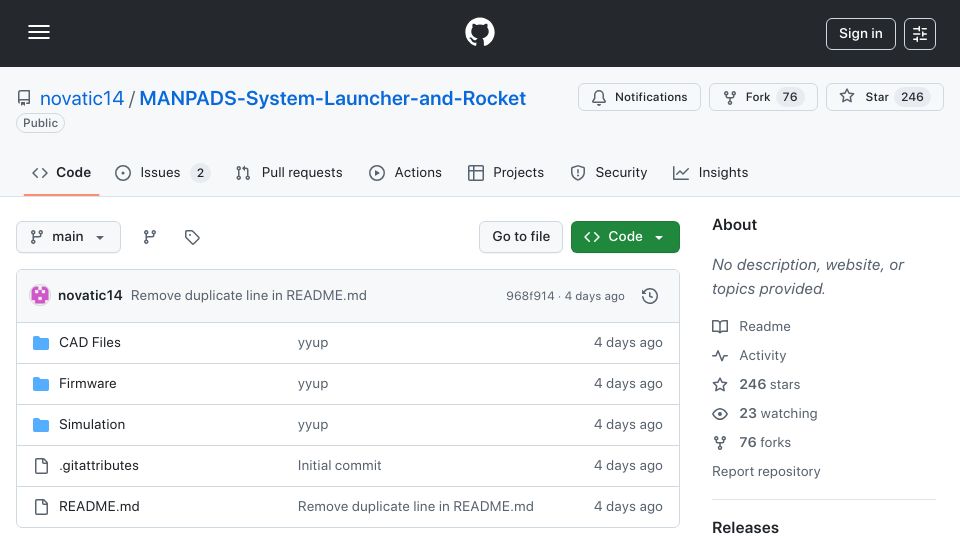Select the Code tab
Viewport: 960px width, 540px height.
pyautogui.click(x=61, y=173)
